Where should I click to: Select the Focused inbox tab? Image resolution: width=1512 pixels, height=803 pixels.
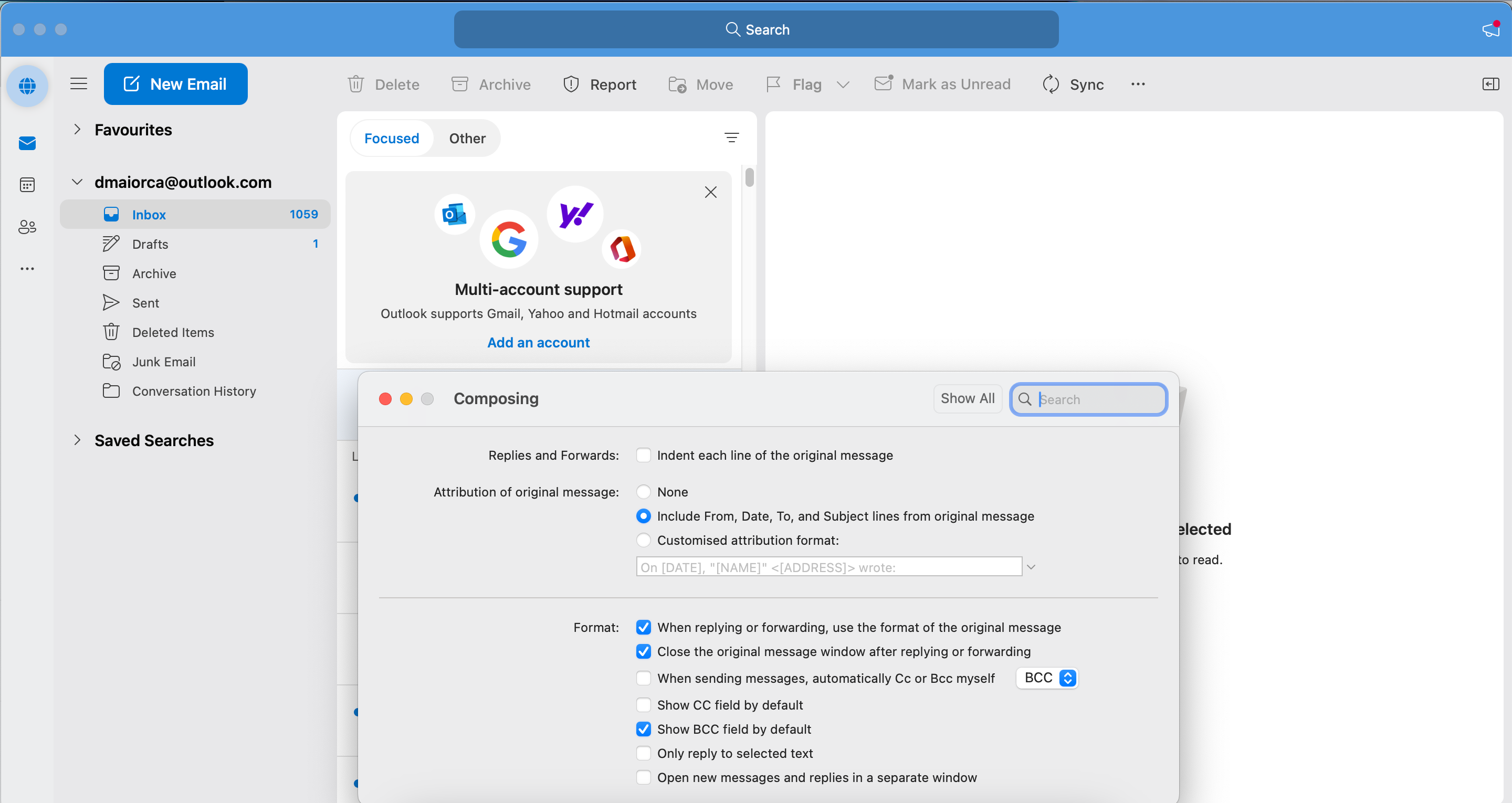pos(391,138)
